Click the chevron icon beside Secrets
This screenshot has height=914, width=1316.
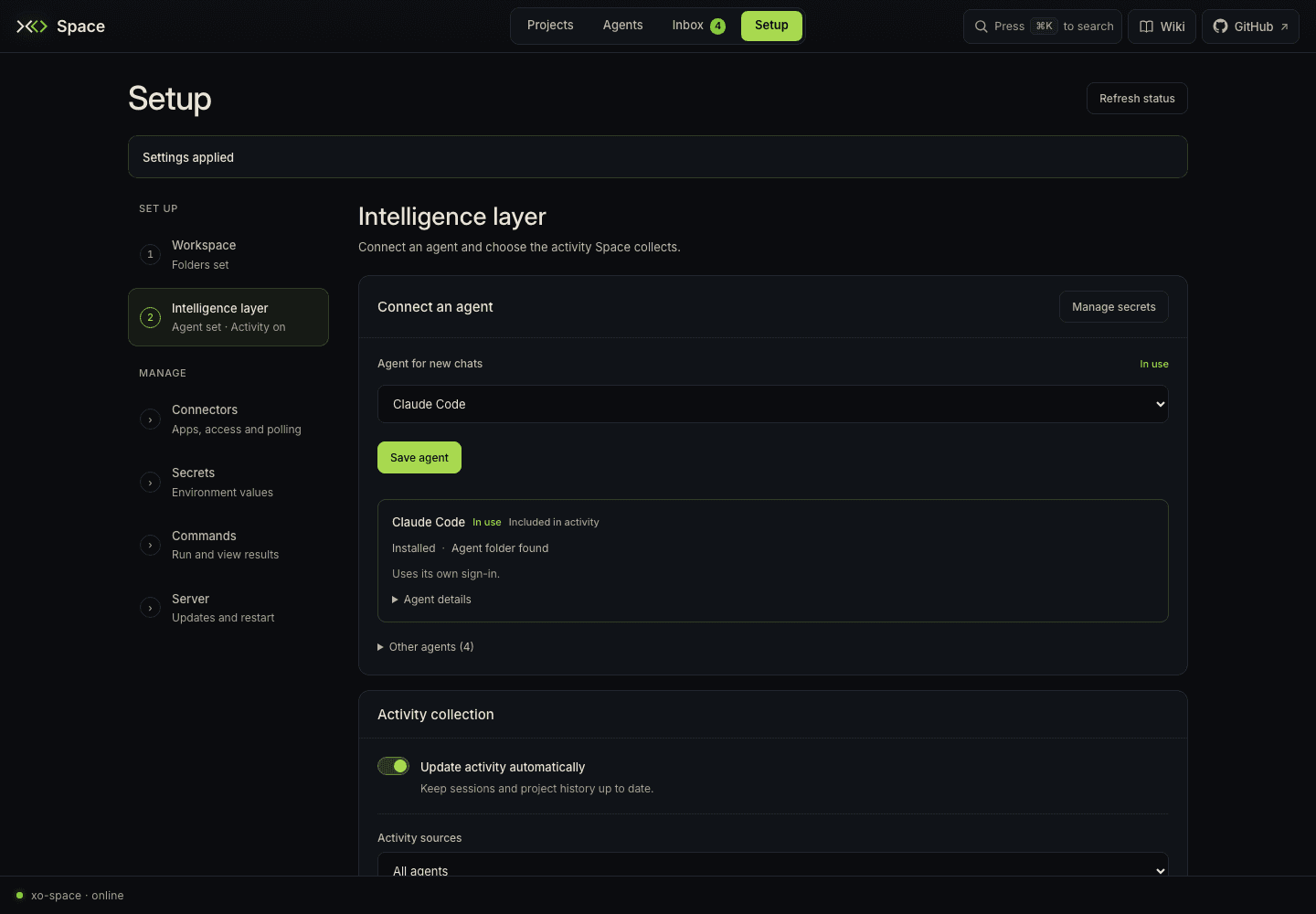[150, 483]
